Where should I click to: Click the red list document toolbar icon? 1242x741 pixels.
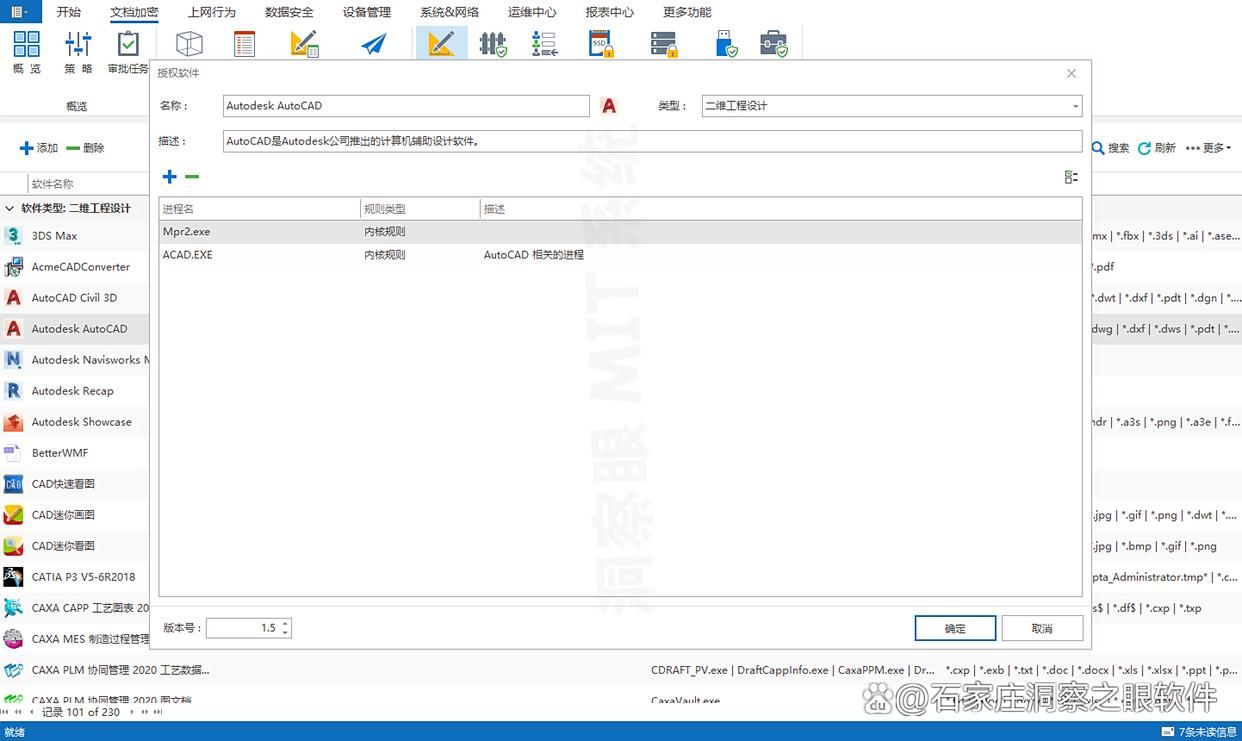244,44
